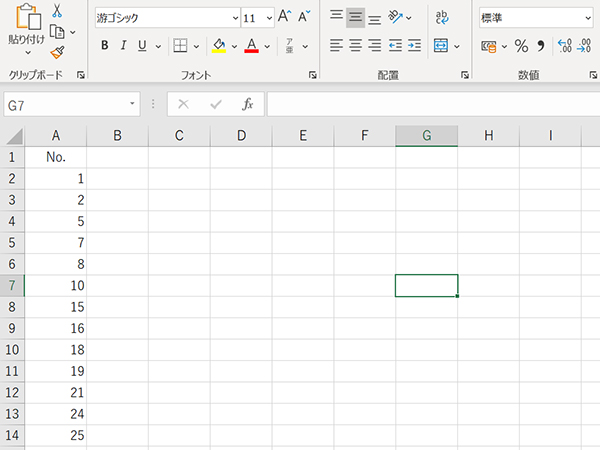
Task: Select column A header
Action: click(x=56, y=135)
